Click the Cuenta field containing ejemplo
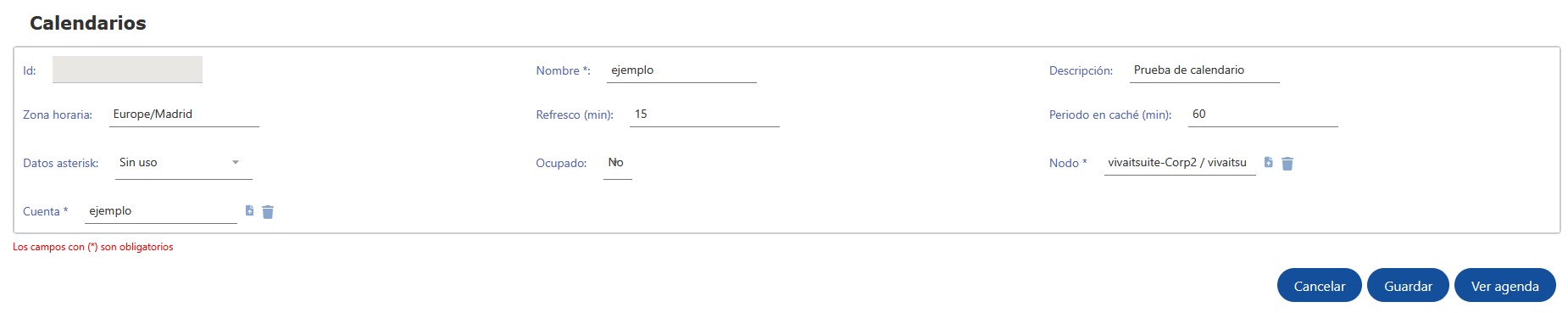The height and width of the screenshot is (313, 1568). (x=161, y=211)
